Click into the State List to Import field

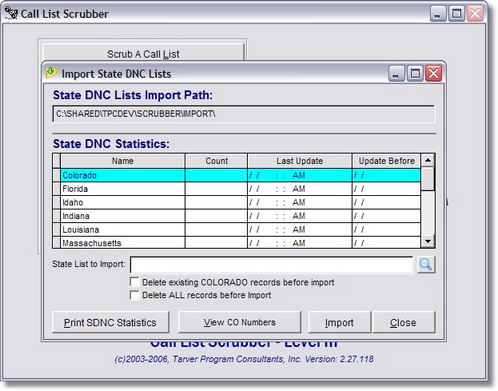271,265
